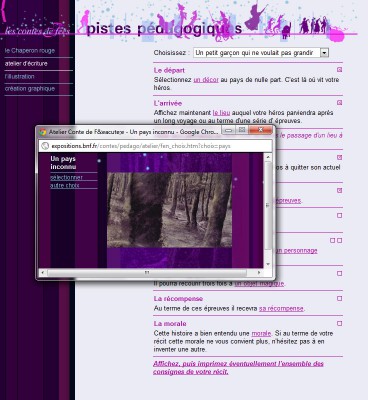Open 'atelier d'écriture' in sidebar menu

pos(26,63)
